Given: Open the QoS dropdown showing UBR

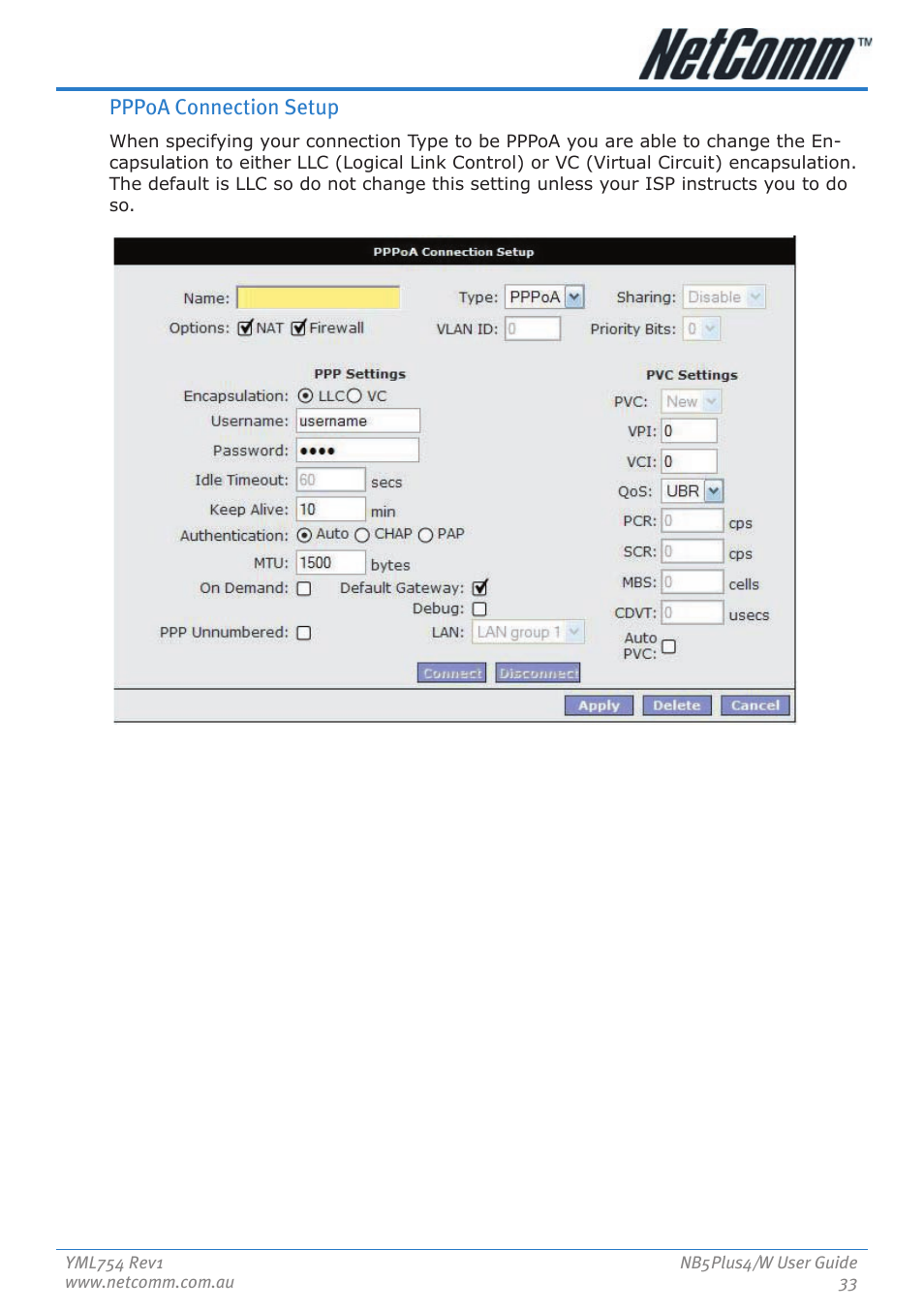Looking at the screenshot, I should click(x=693, y=491).
